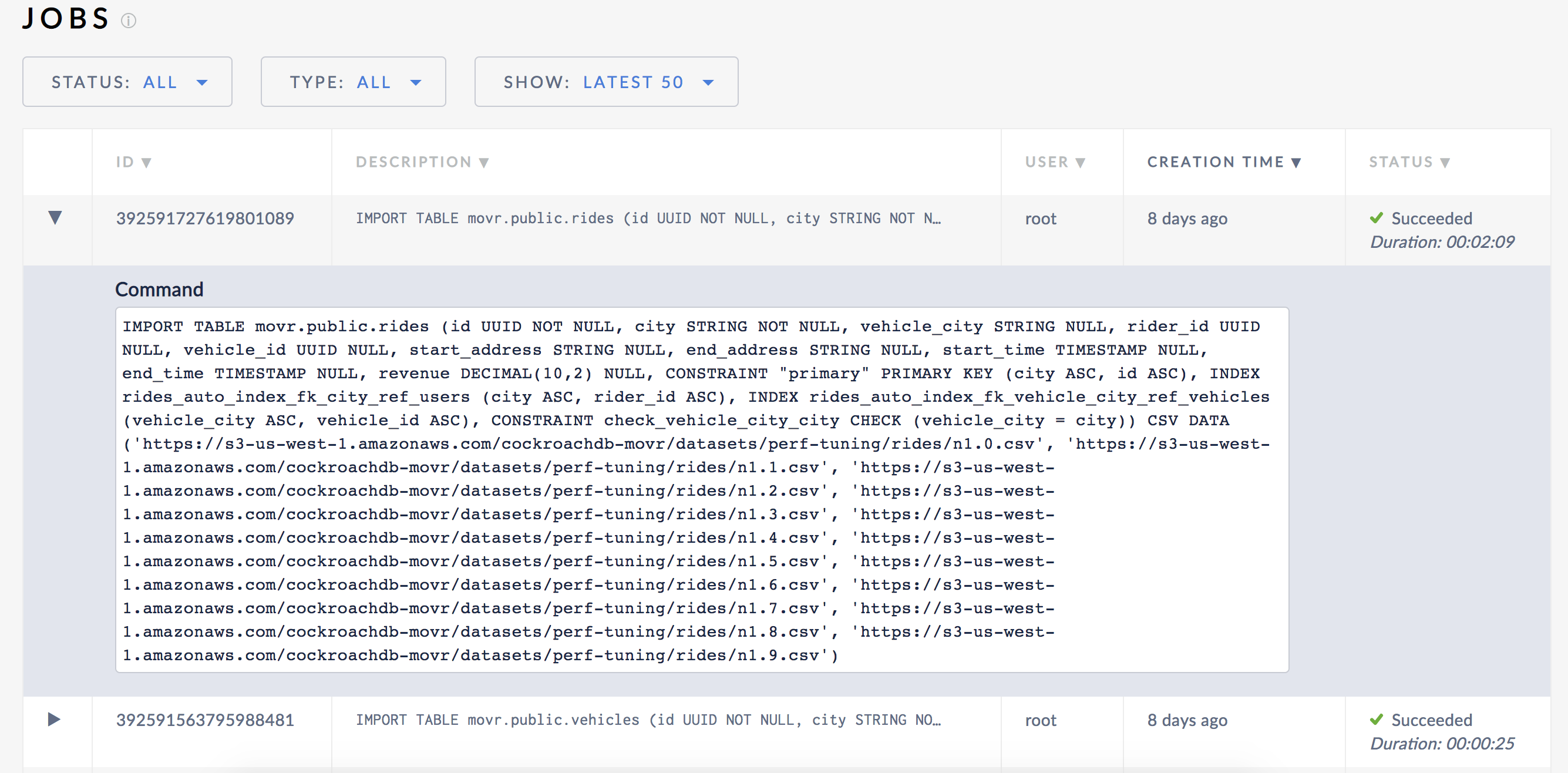
Task: Click the rides import description text
Action: coord(648,219)
